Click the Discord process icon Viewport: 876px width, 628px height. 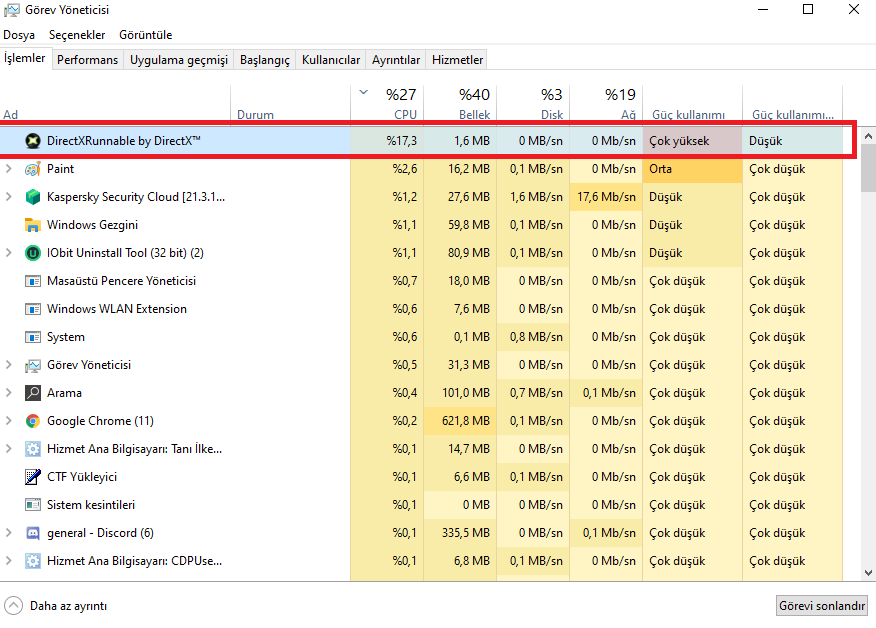click(32, 533)
